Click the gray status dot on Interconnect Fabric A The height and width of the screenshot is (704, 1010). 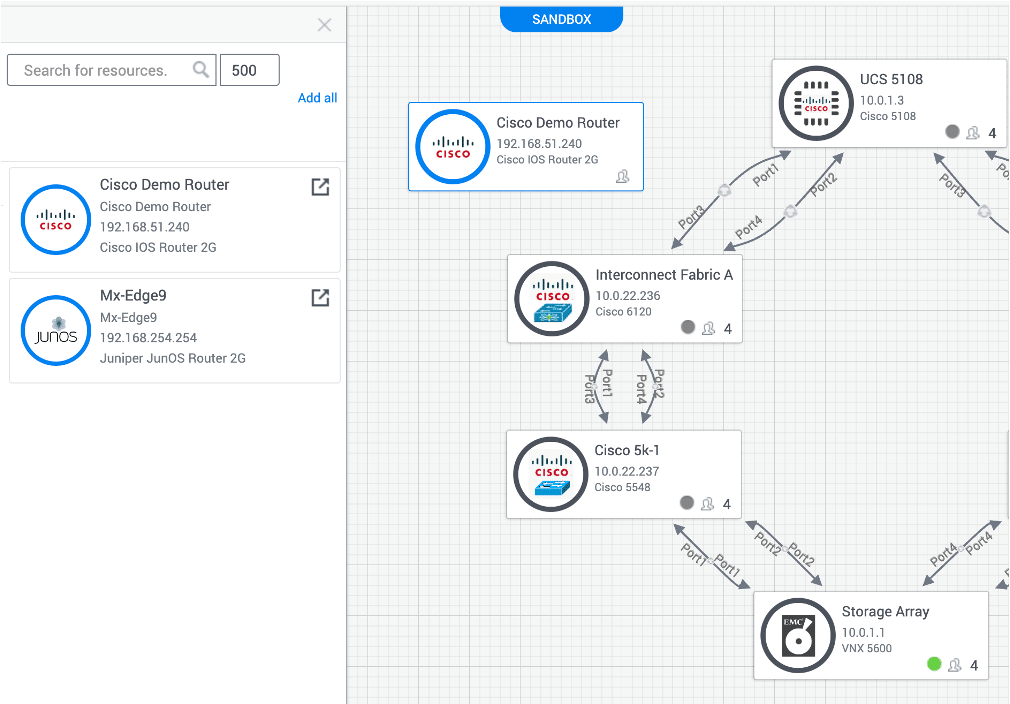coord(688,327)
